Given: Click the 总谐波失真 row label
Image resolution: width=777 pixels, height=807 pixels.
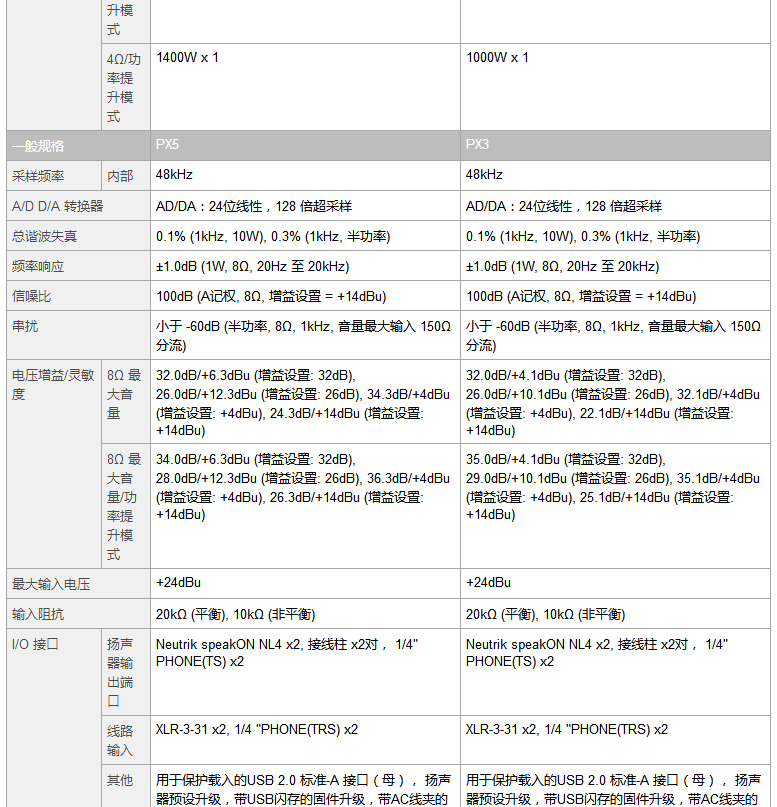Looking at the screenshot, I should (x=78, y=236).
